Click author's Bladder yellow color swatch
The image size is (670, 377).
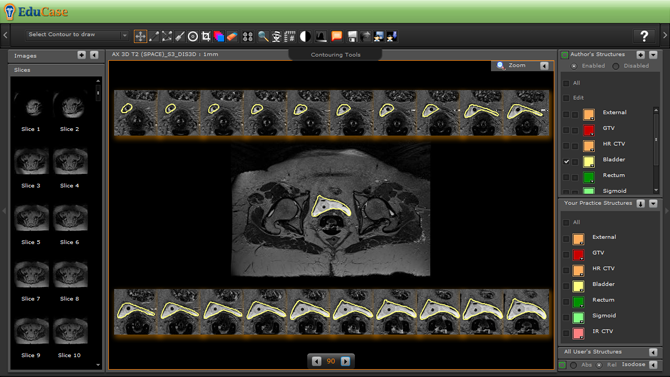click(589, 162)
